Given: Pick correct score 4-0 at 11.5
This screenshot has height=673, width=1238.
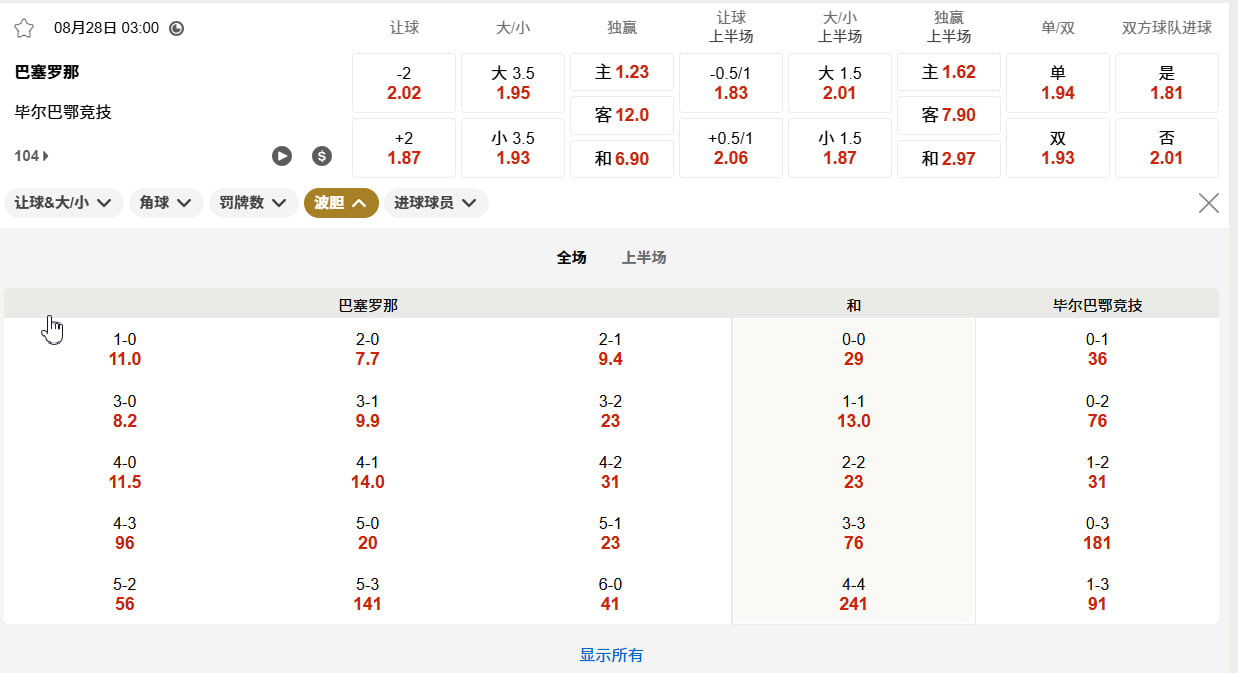Looking at the screenshot, I should (125, 472).
